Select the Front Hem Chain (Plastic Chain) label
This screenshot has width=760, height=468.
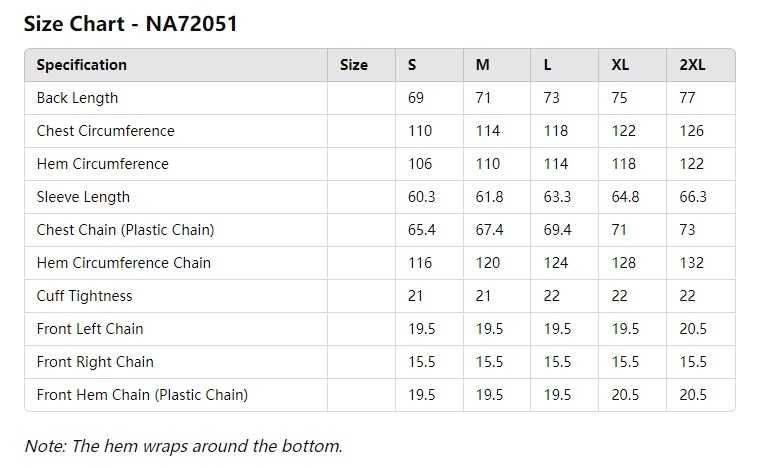(142, 395)
